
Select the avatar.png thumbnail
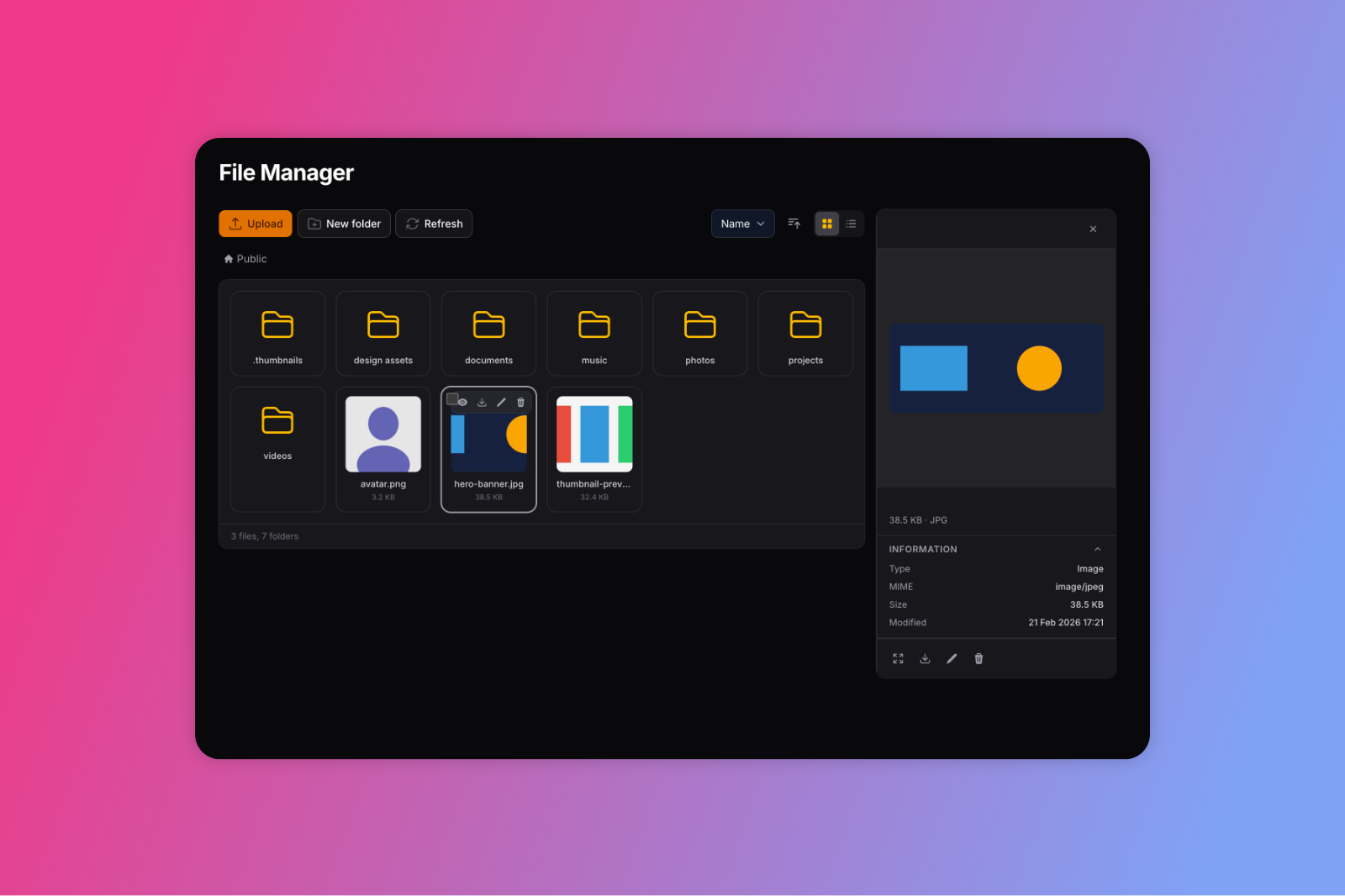click(x=383, y=435)
